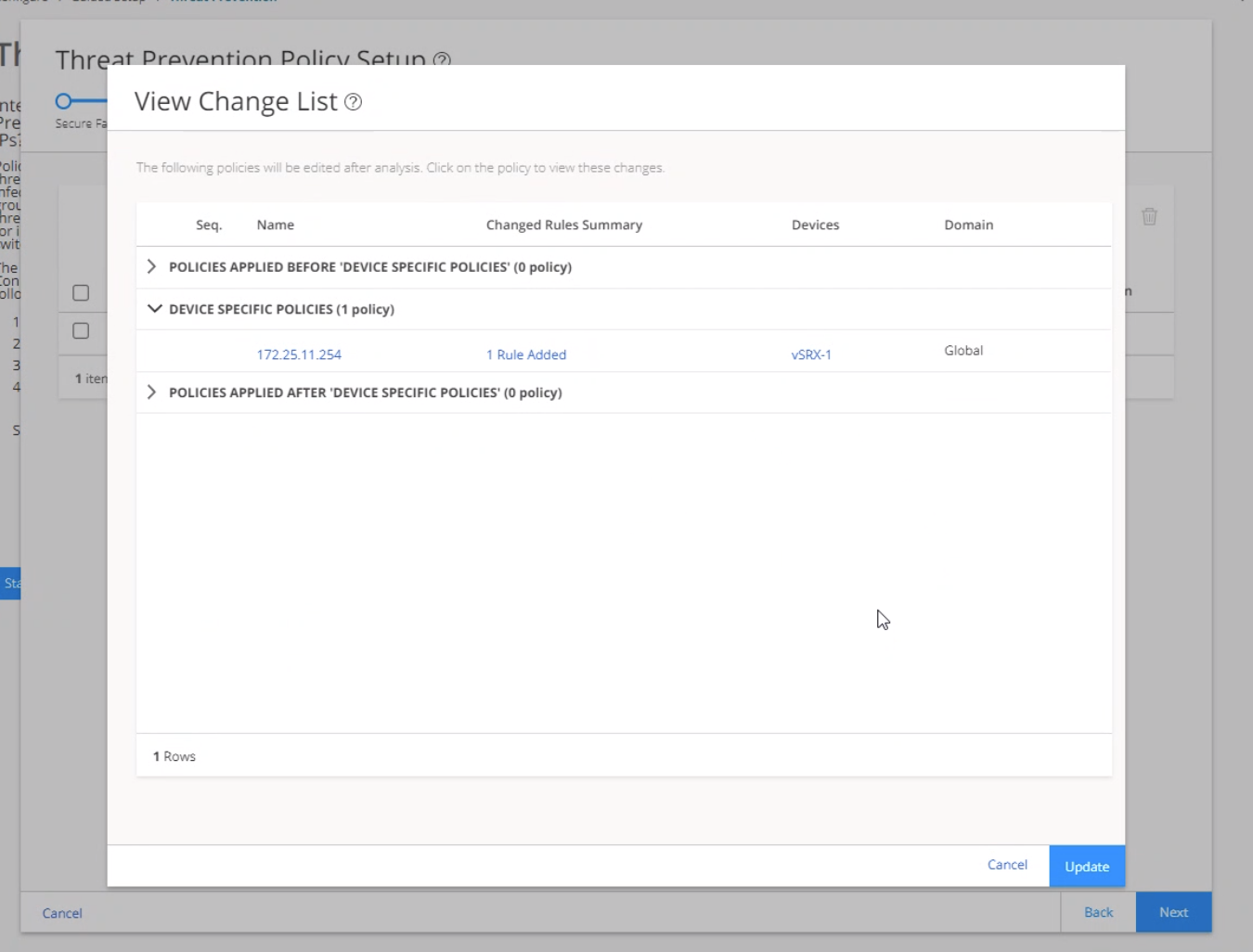Click the Next button on the wizard
The width and height of the screenshot is (1253, 952).
[1173, 912]
